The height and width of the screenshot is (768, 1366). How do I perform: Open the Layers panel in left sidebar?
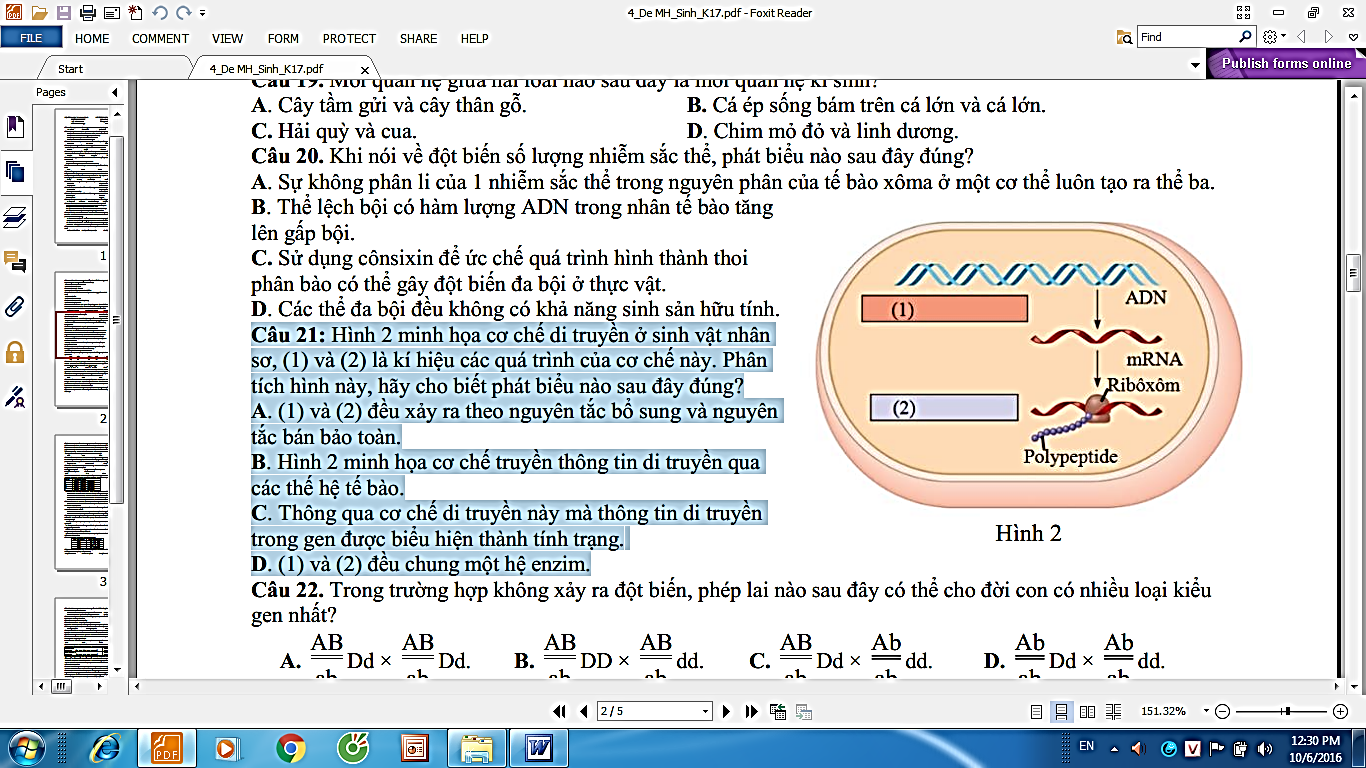pyautogui.click(x=15, y=217)
